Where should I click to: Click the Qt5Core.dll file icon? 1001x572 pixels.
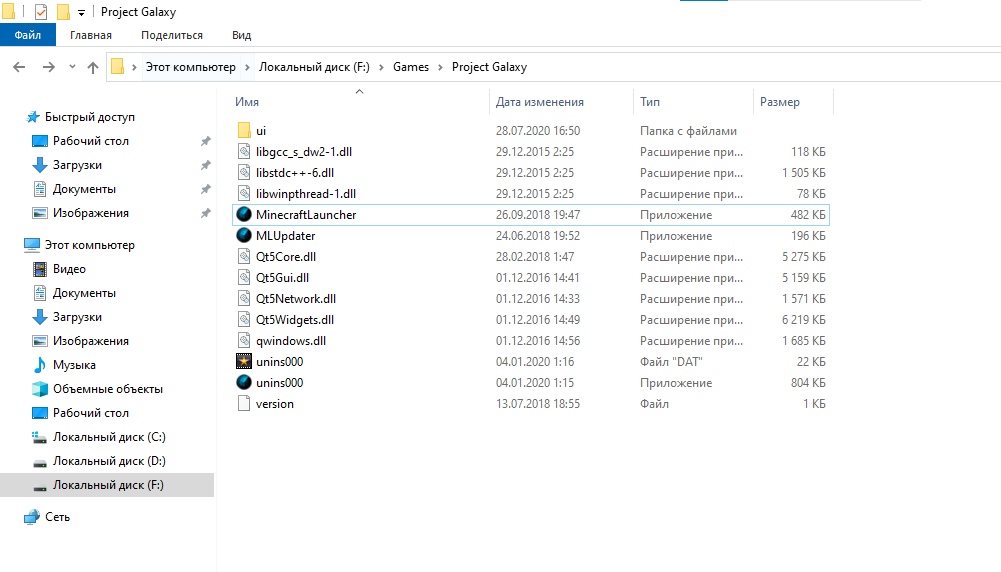point(243,257)
